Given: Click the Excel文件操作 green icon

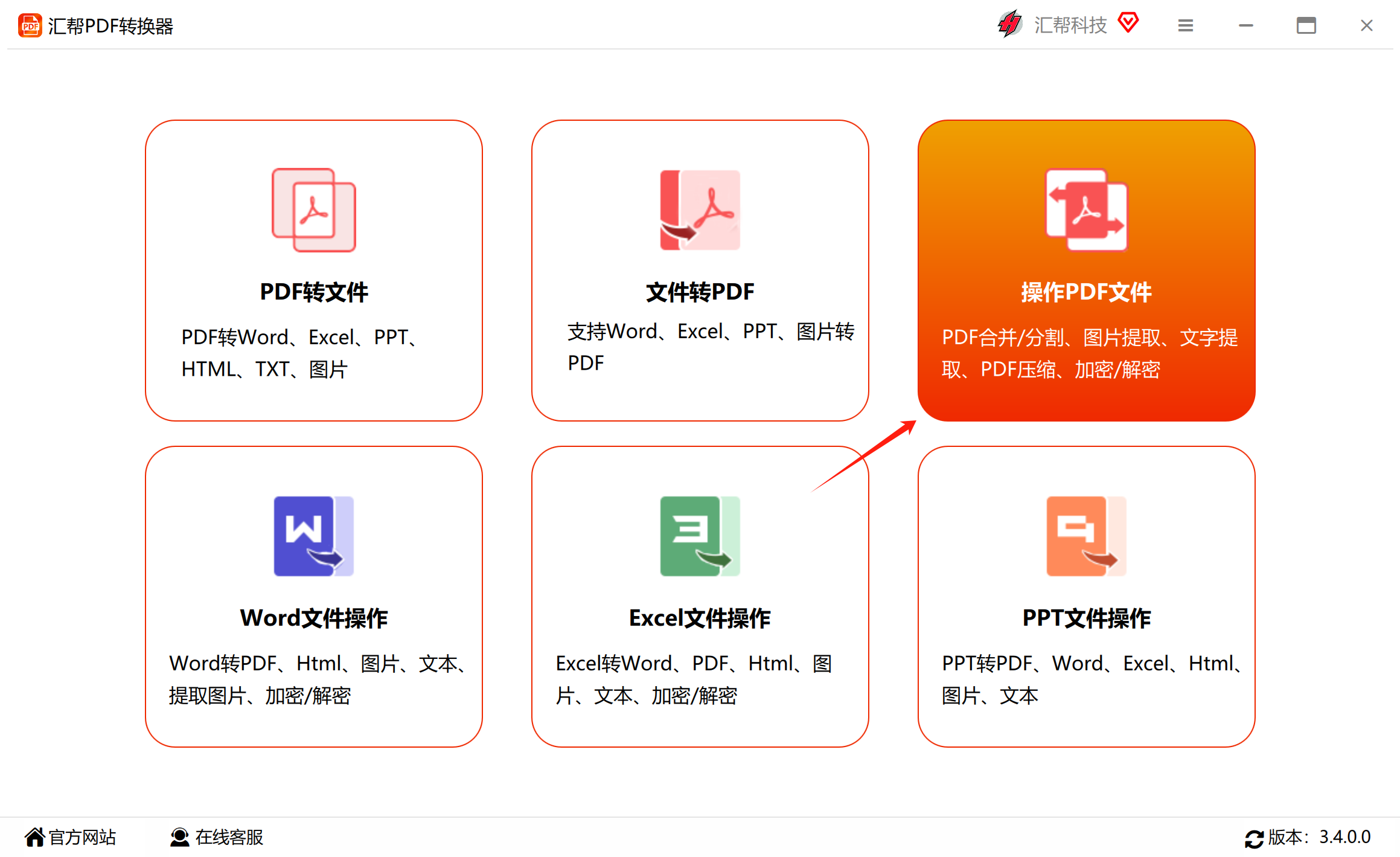Looking at the screenshot, I should [700, 536].
